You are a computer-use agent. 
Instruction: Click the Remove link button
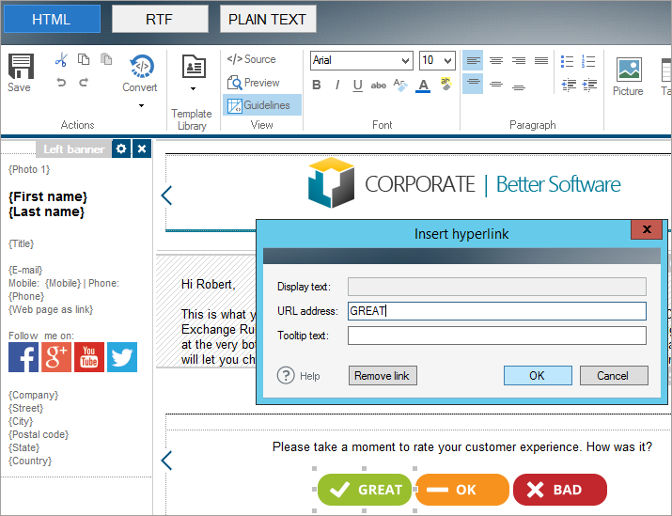[x=383, y=376]
